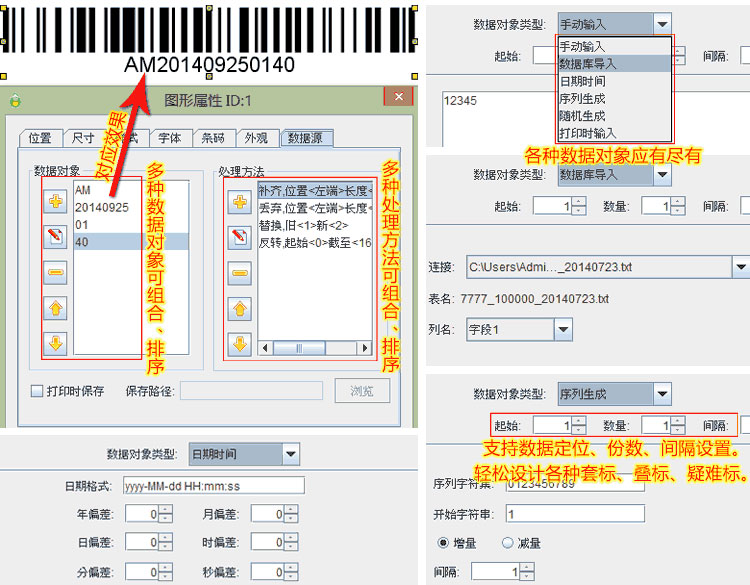Screen dimensions: 750x585
Task: Select the 减量 radio button
Action: point(507,543)
